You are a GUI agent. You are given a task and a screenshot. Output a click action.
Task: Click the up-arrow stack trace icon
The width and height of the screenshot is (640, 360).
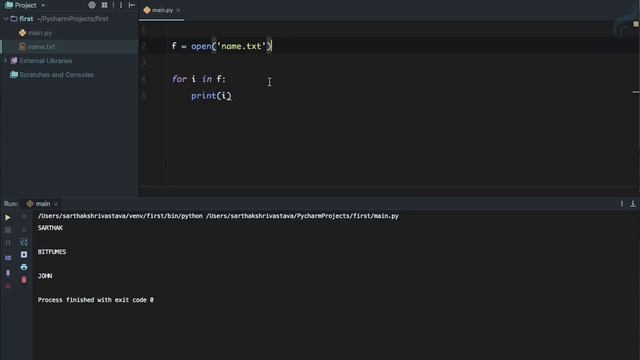point(24,217)
